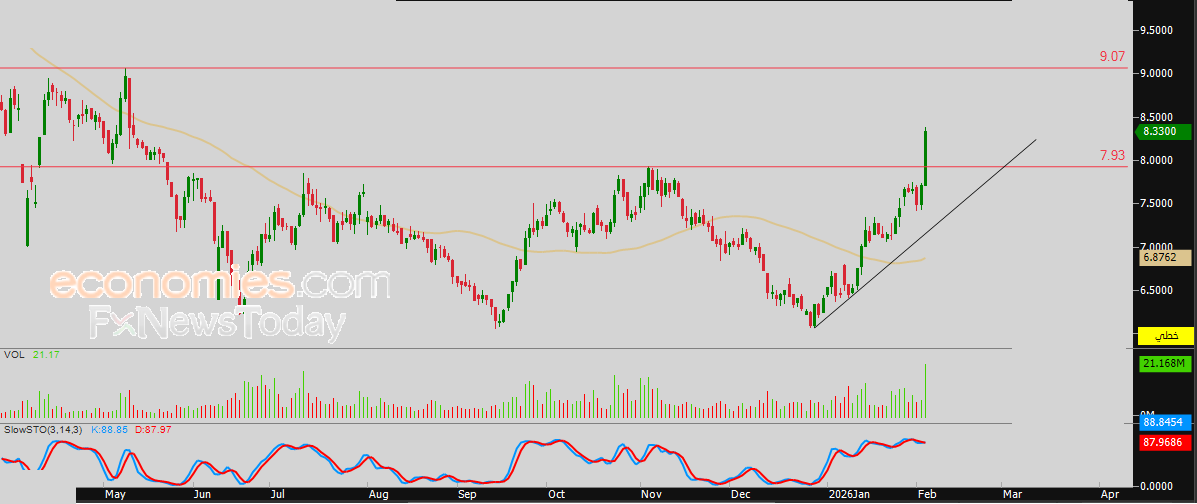
Task: Select the blue 88.8454 stochastic K tag
Action: pyautogui.click(x=1164, y=424)
